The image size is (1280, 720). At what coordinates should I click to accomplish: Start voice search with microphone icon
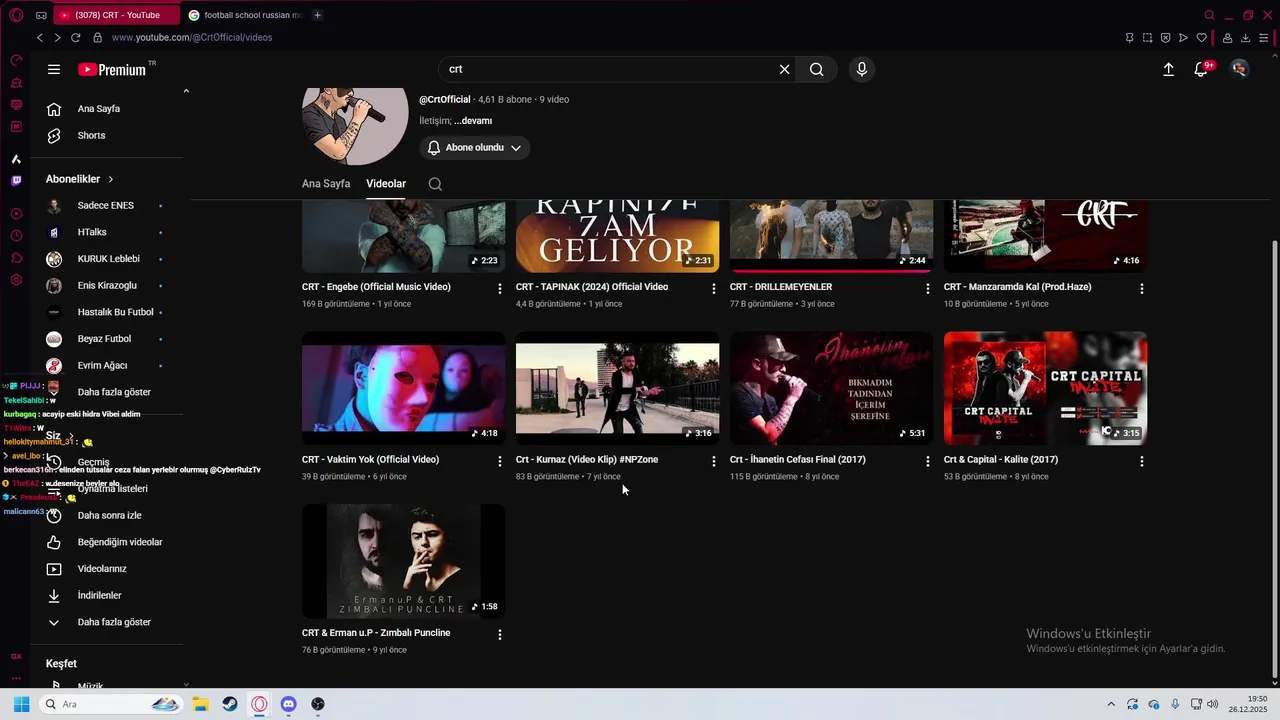[x=861, y=69]
